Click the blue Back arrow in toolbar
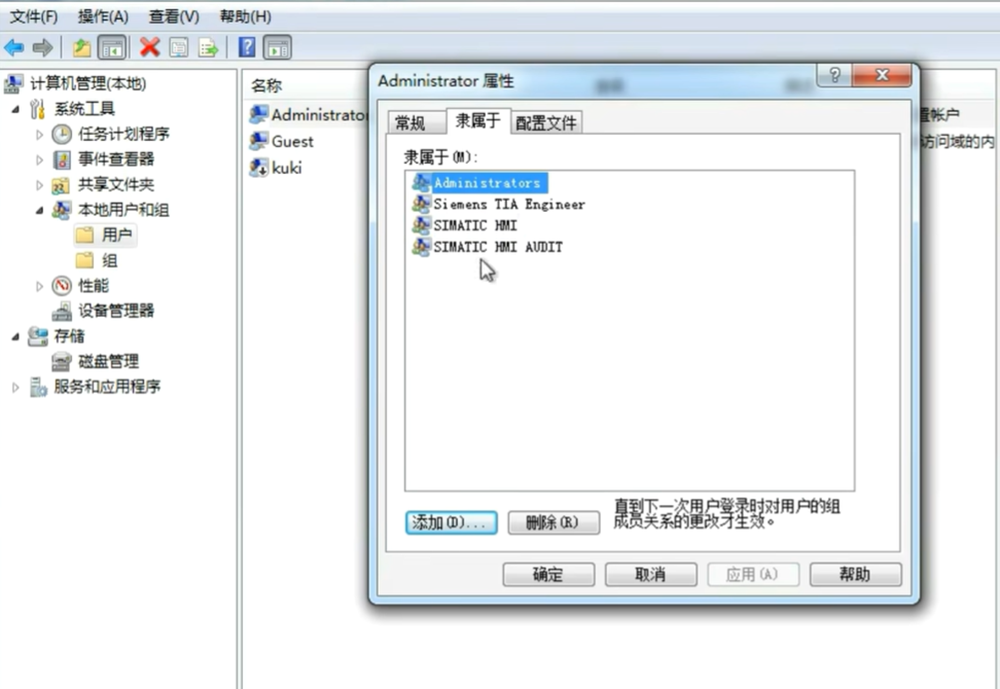This screenshot has height=689, width=1000. tap(14, 47)
